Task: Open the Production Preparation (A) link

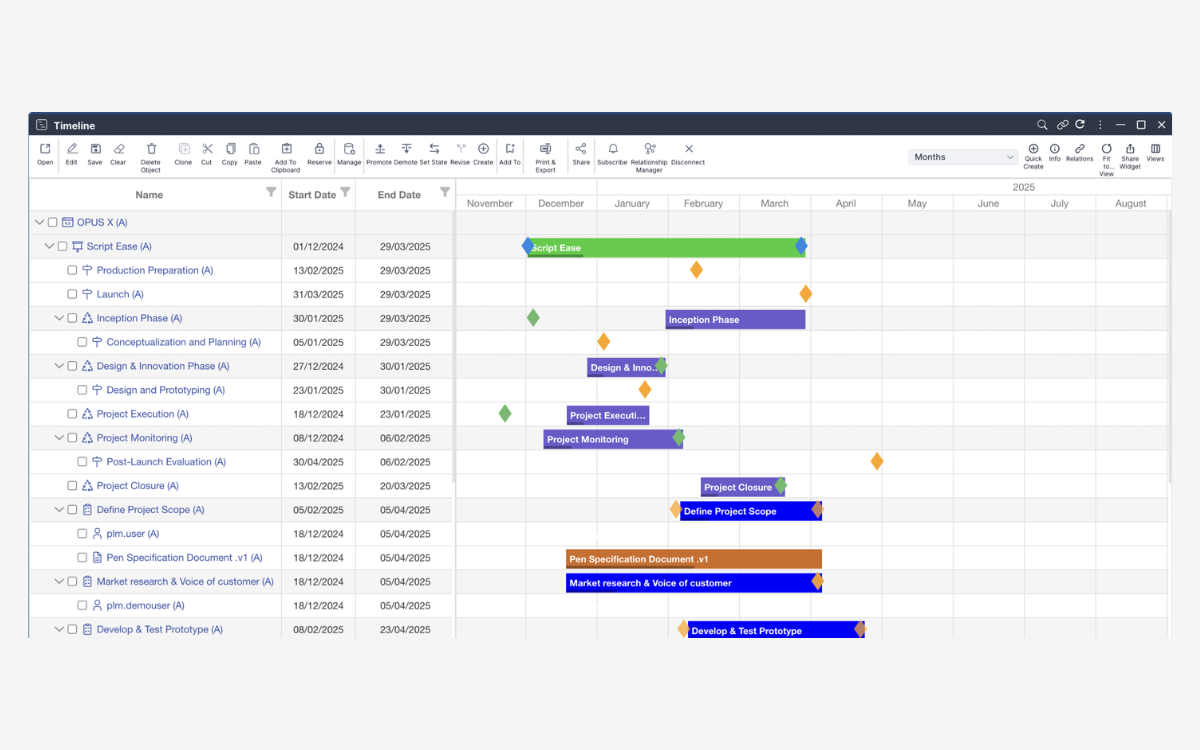Action: coord(154,271)
